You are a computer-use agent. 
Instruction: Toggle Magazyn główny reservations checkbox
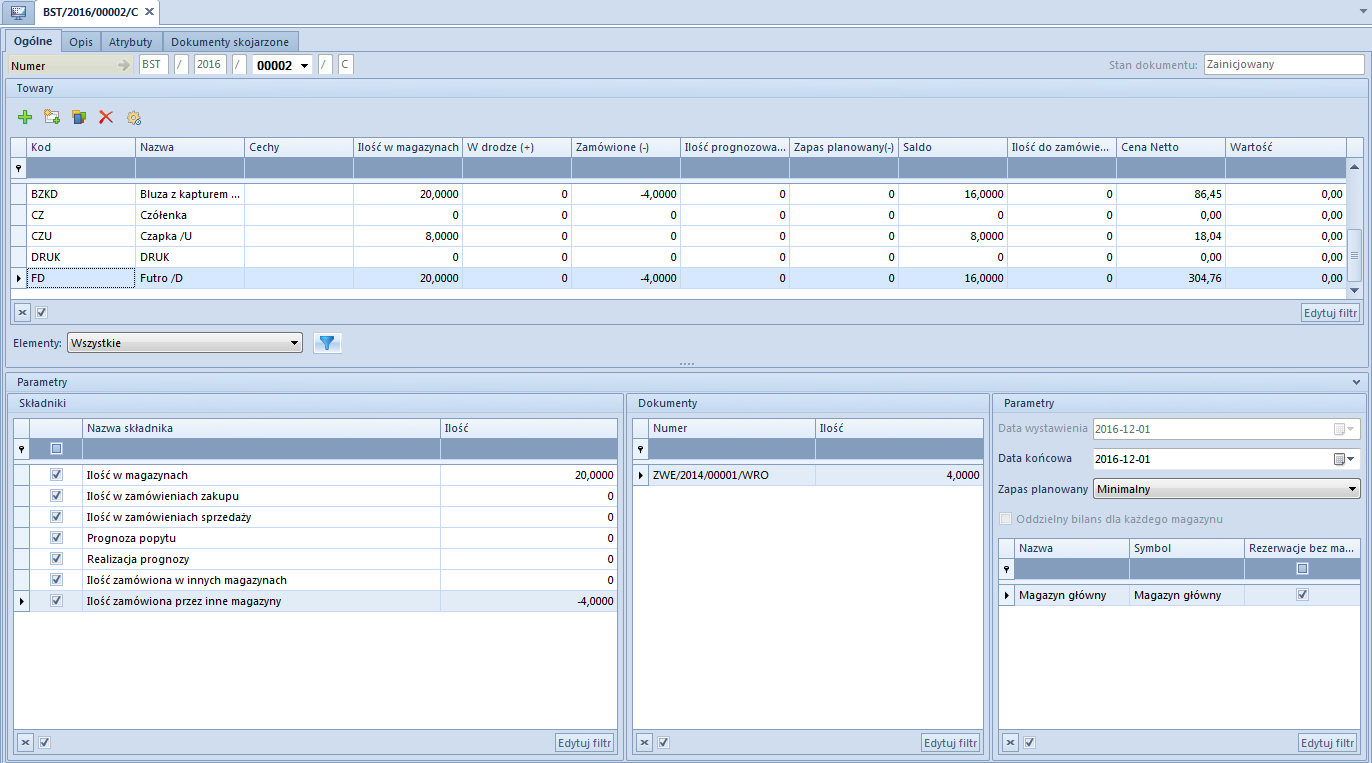click(1301, 595)
